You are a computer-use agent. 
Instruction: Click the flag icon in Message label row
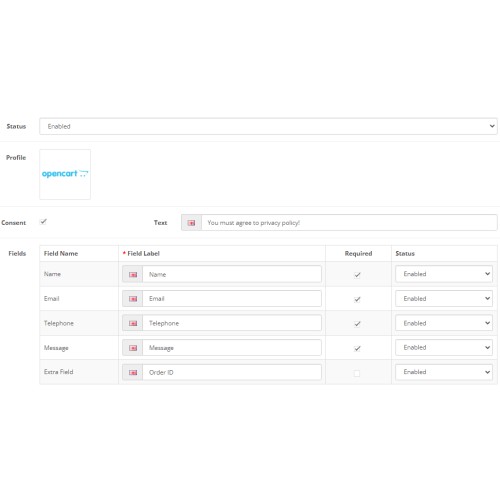[x=133, y=348]
